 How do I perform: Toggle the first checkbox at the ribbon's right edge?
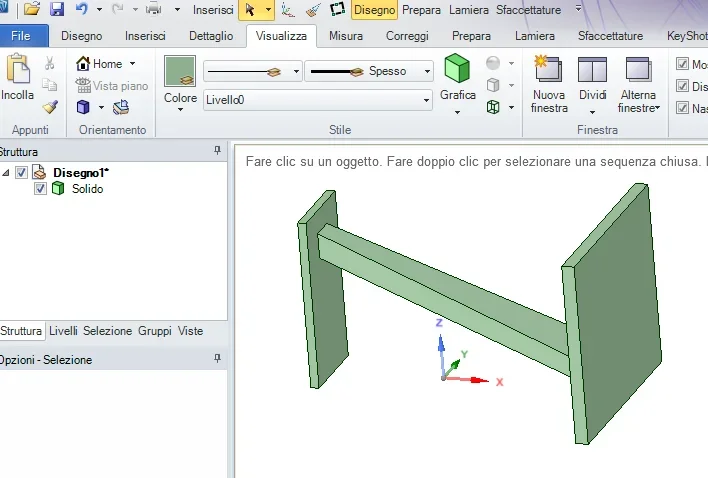tap(683, 64)
